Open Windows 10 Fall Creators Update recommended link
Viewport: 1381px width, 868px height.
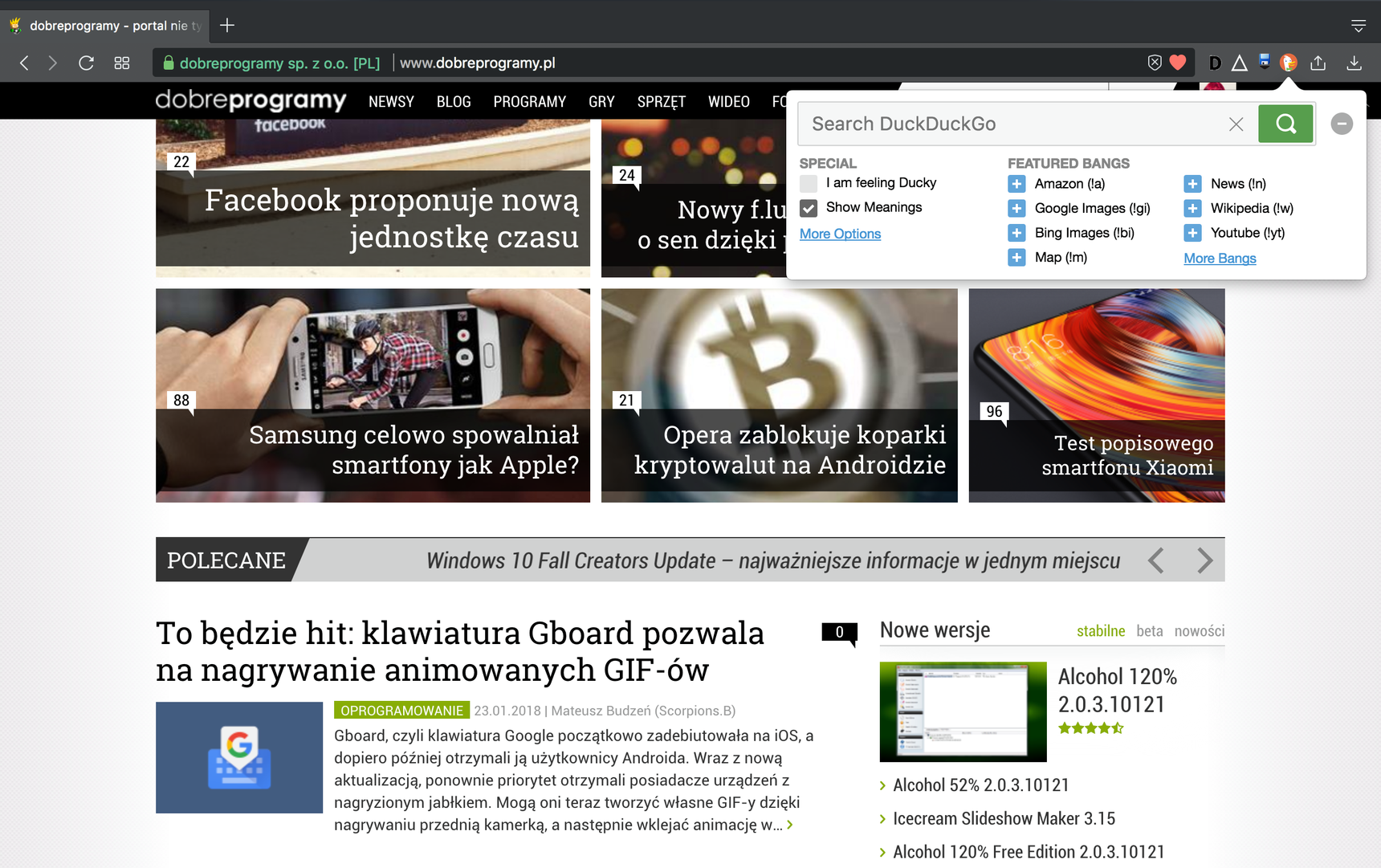pos(773,560)
